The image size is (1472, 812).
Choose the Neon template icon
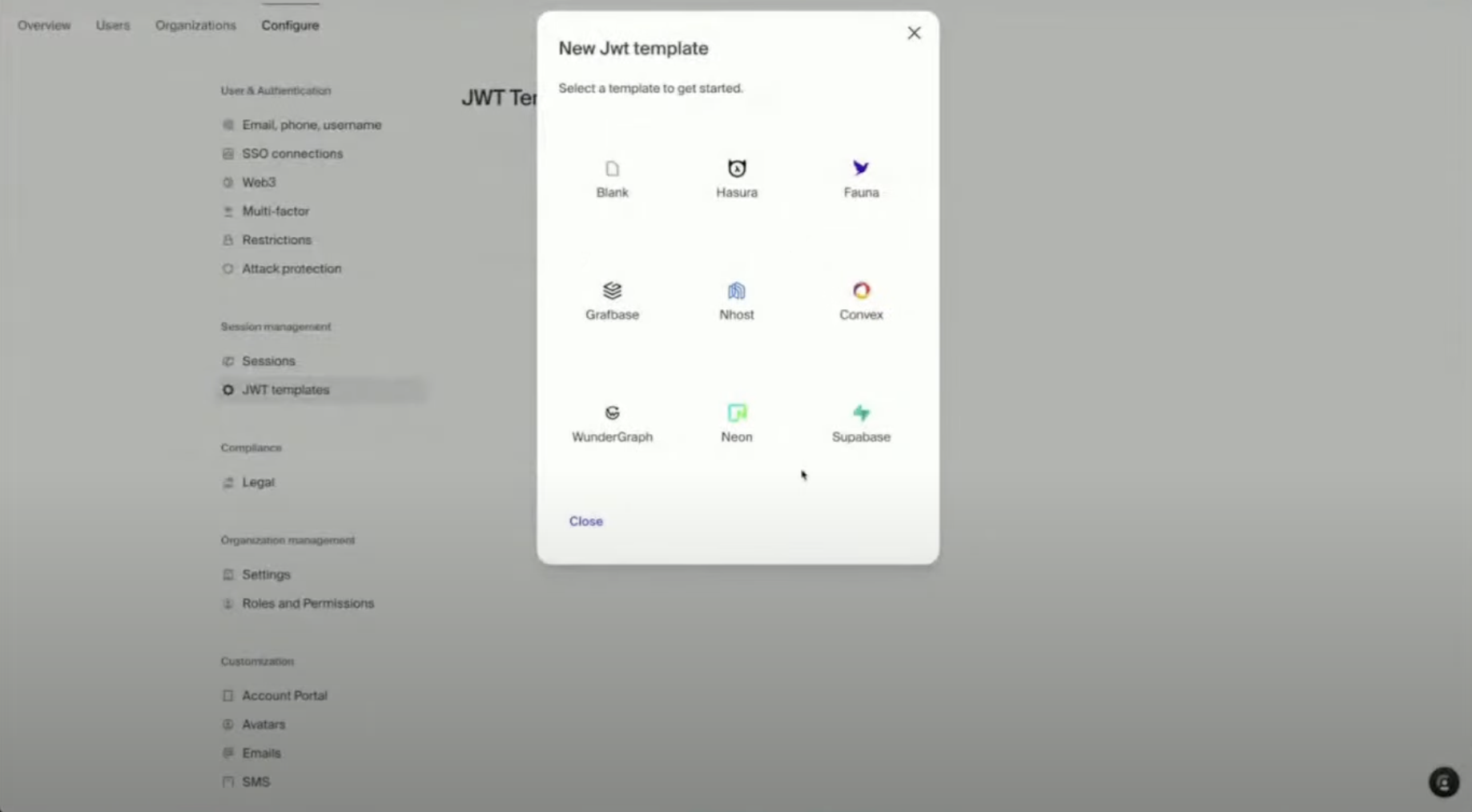737,413
